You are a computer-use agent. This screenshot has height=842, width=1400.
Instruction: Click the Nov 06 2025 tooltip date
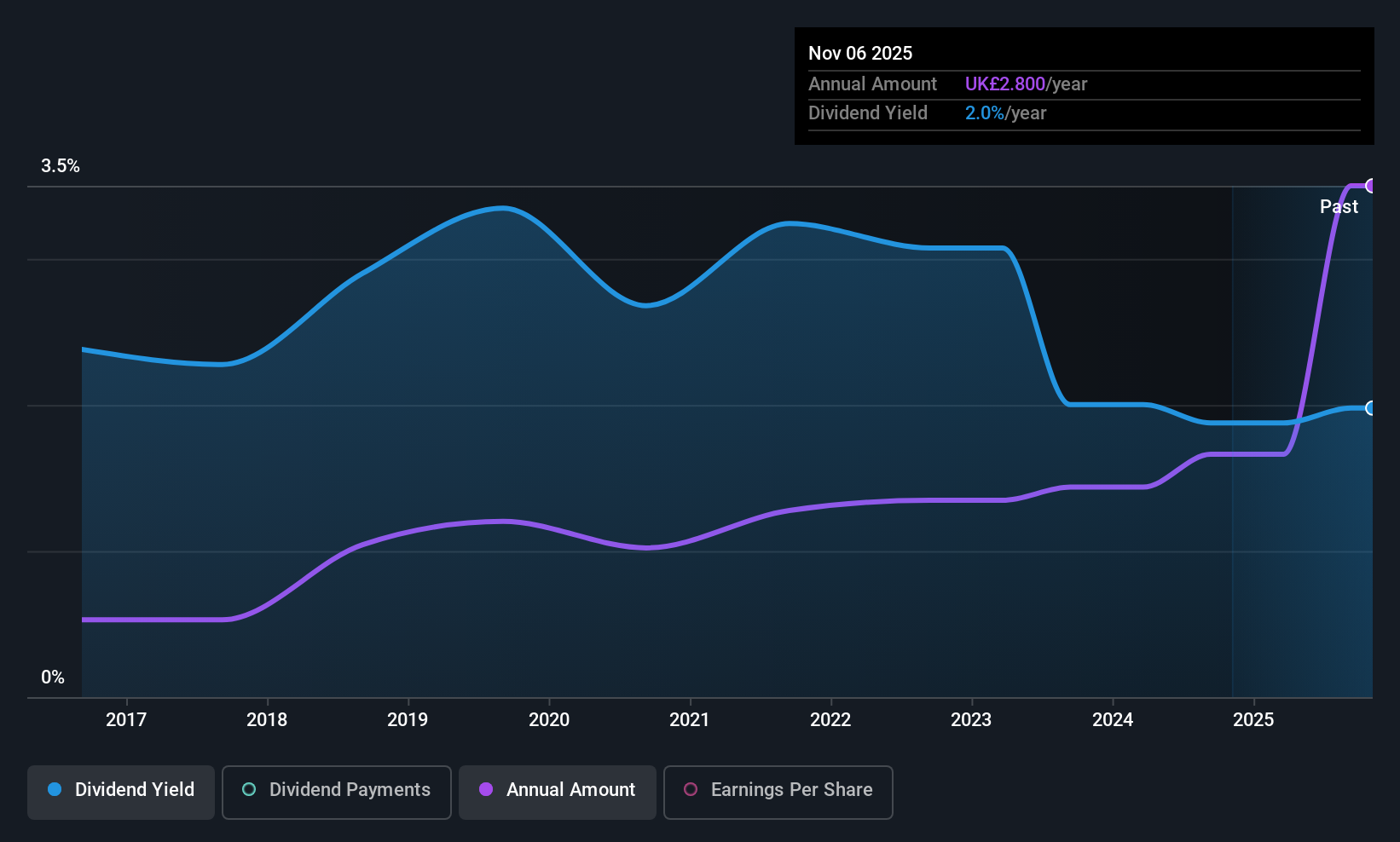(x=860, y=53)
